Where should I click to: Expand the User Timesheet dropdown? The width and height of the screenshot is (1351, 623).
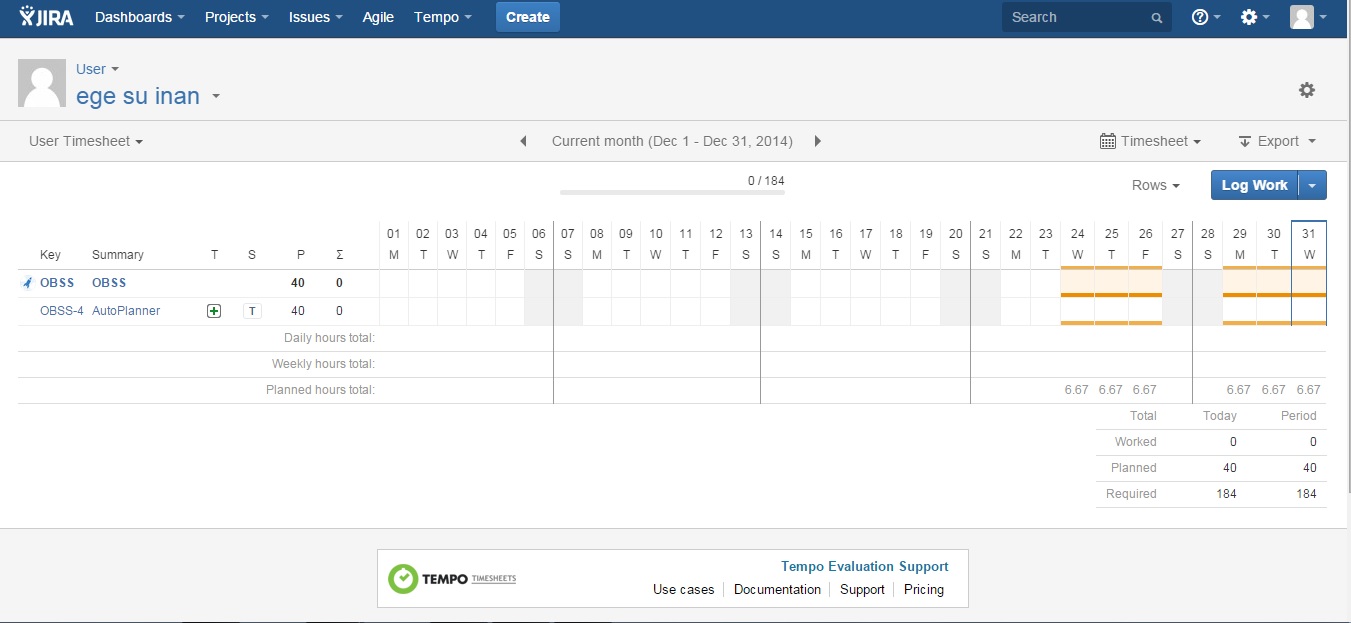(x=86, y=141)
